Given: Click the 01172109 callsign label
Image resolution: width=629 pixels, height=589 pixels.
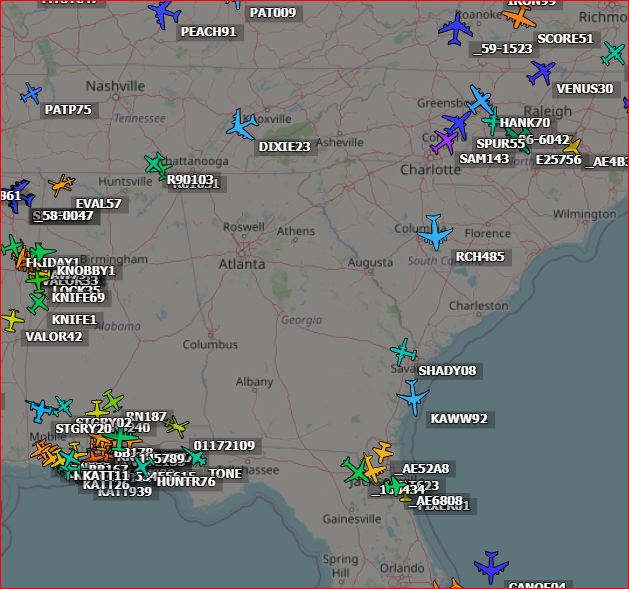Looking at the screenshot, I should [x=224, y=446].
